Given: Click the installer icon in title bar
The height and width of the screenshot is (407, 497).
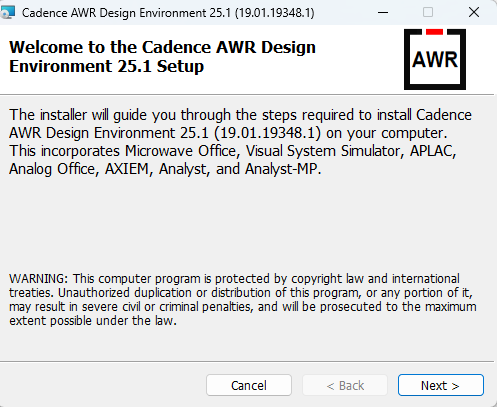Looking at the screenshot, I should (8, 13).
